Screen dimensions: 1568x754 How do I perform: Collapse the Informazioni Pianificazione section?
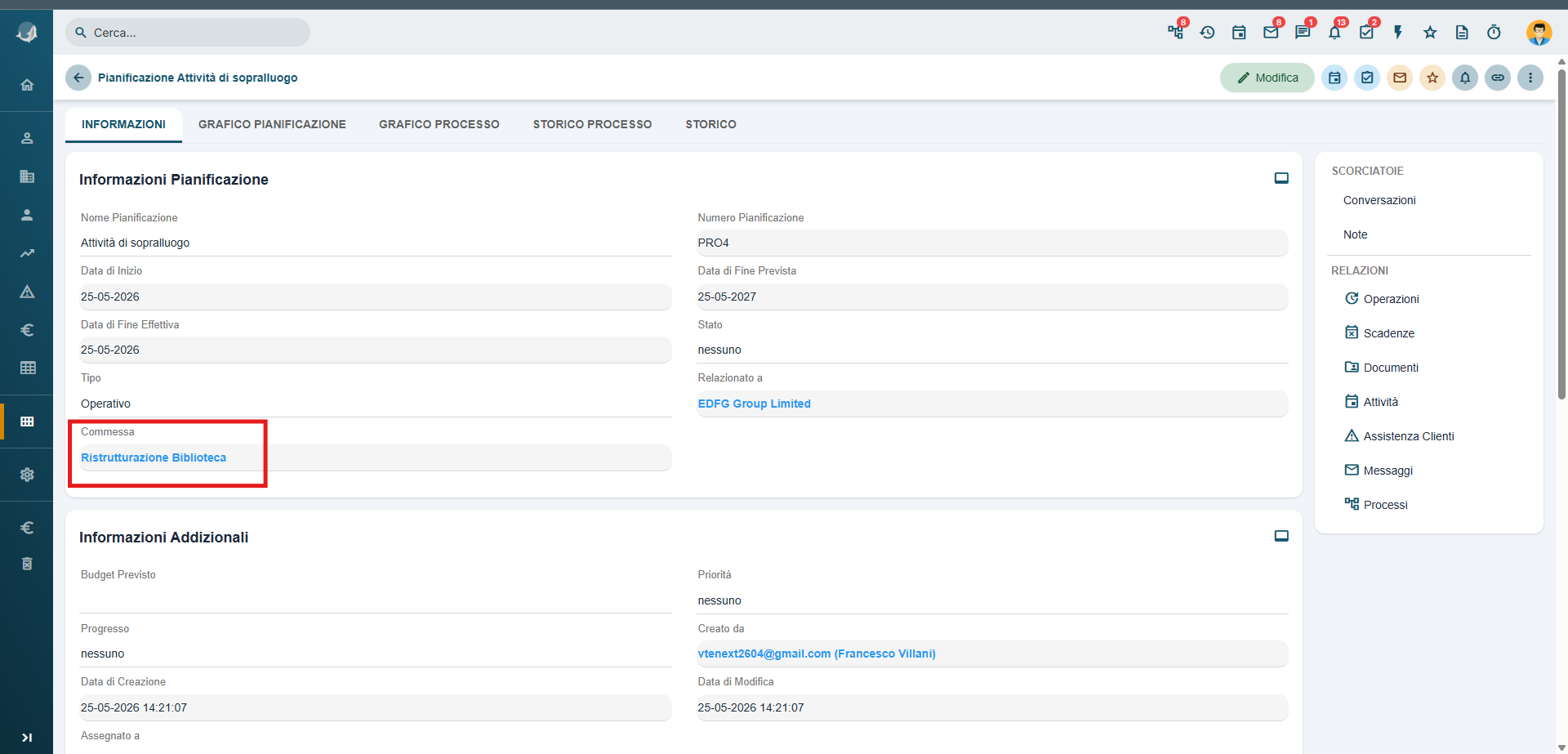tap(1281, 178)
